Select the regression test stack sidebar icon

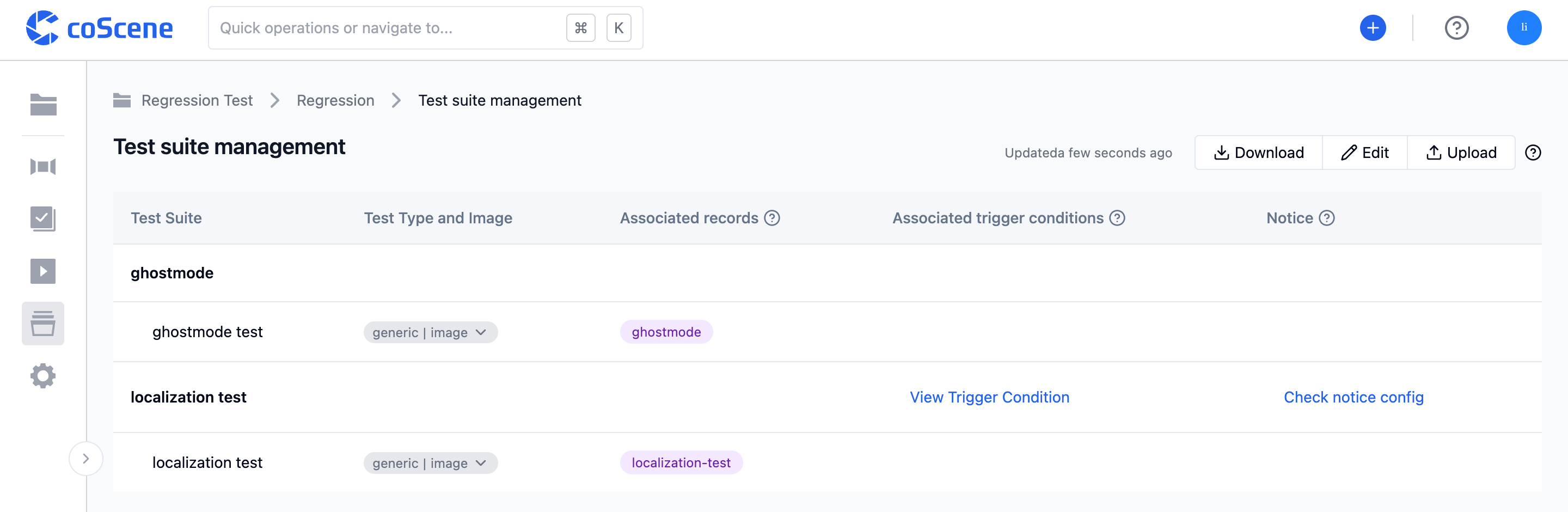tap(43, 324)
